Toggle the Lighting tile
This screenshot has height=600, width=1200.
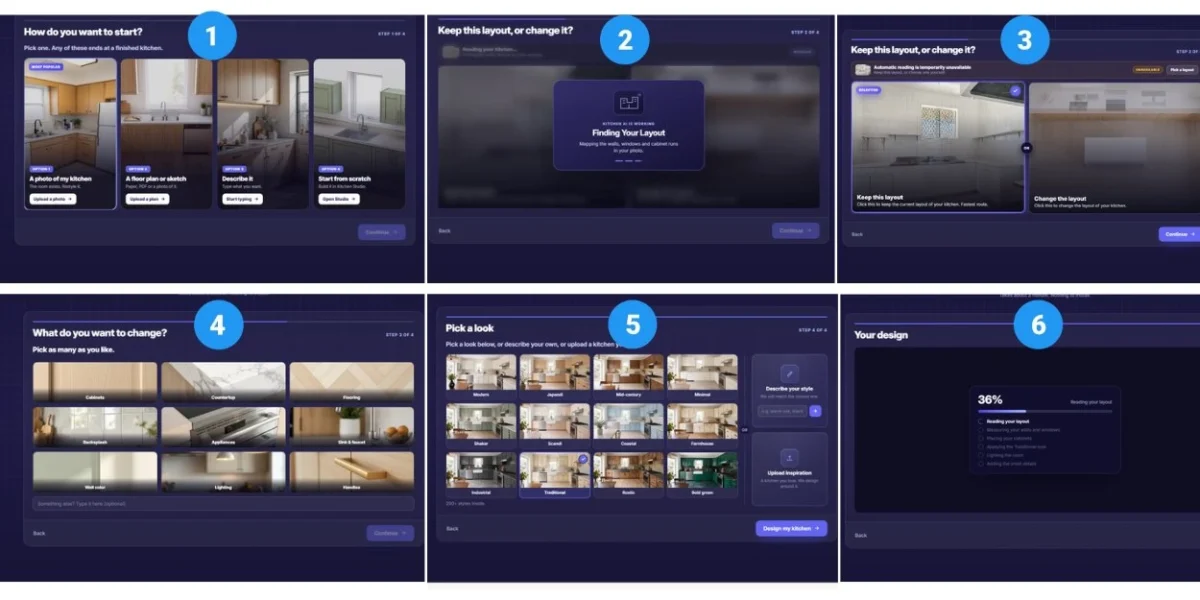(x=223, y=472)
